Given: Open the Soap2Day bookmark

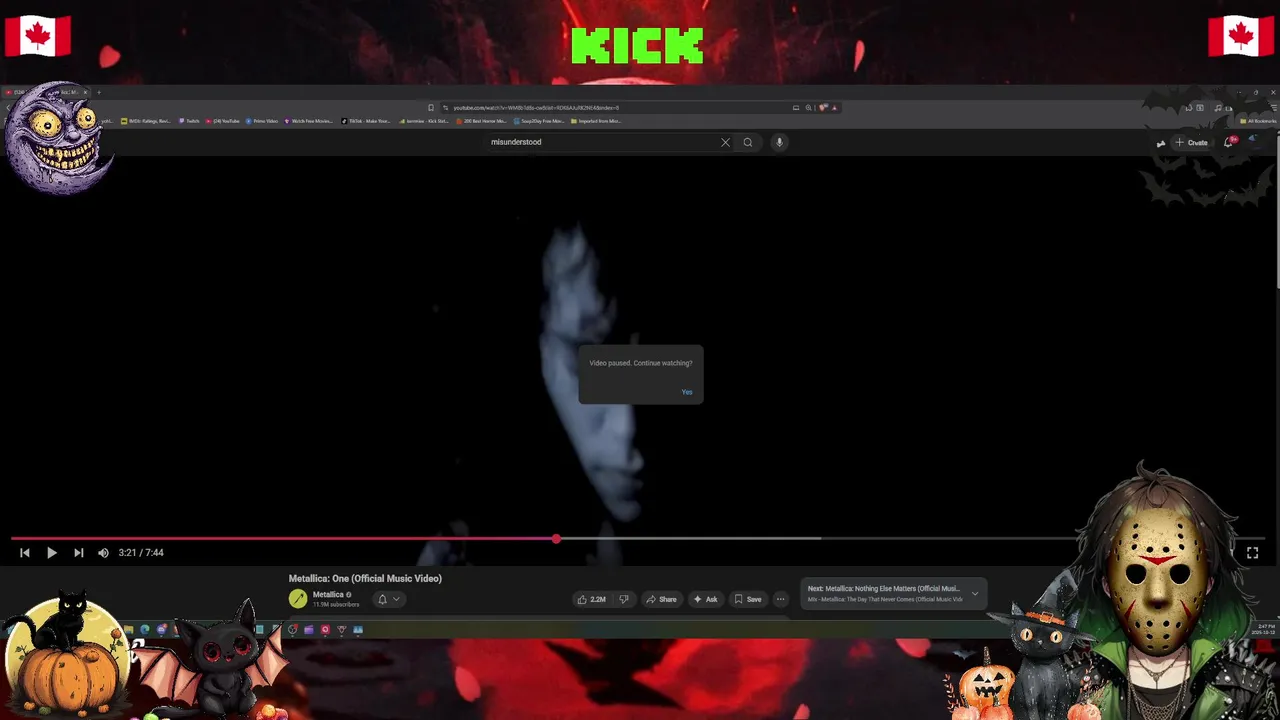Looking at the screenshot, I should [541, 121].
